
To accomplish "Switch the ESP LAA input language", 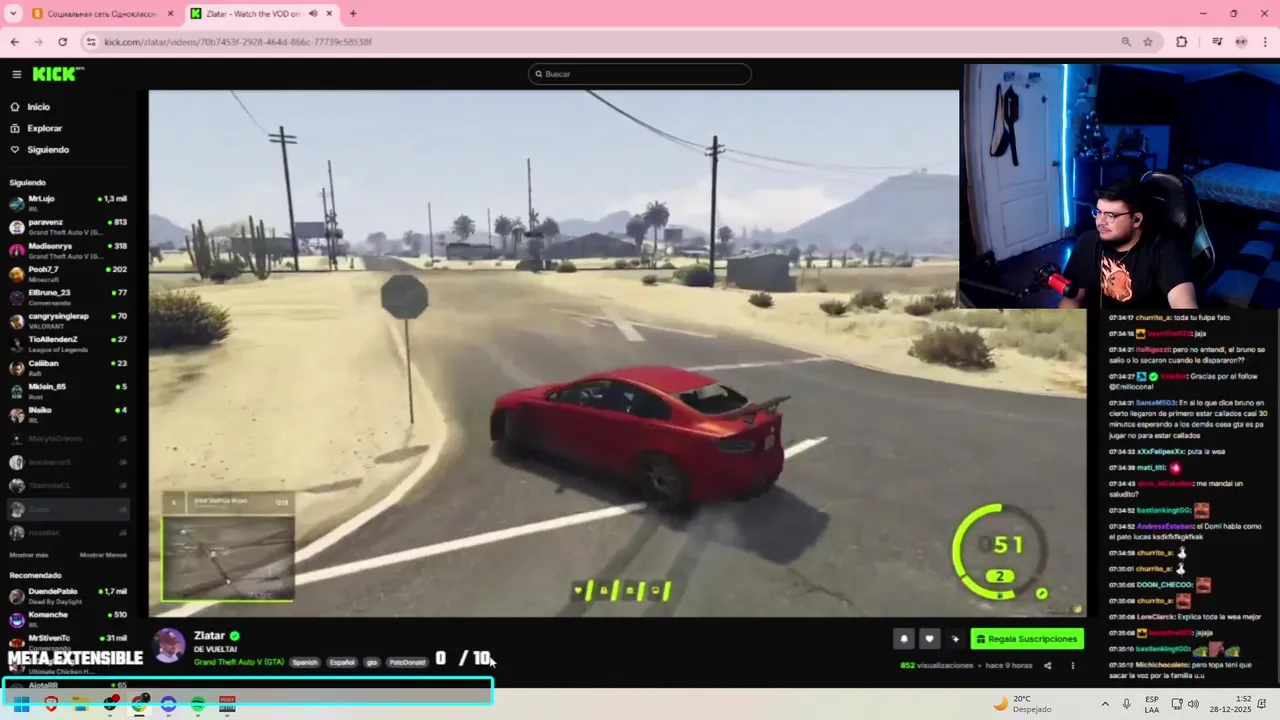I will click(1152, 704).
